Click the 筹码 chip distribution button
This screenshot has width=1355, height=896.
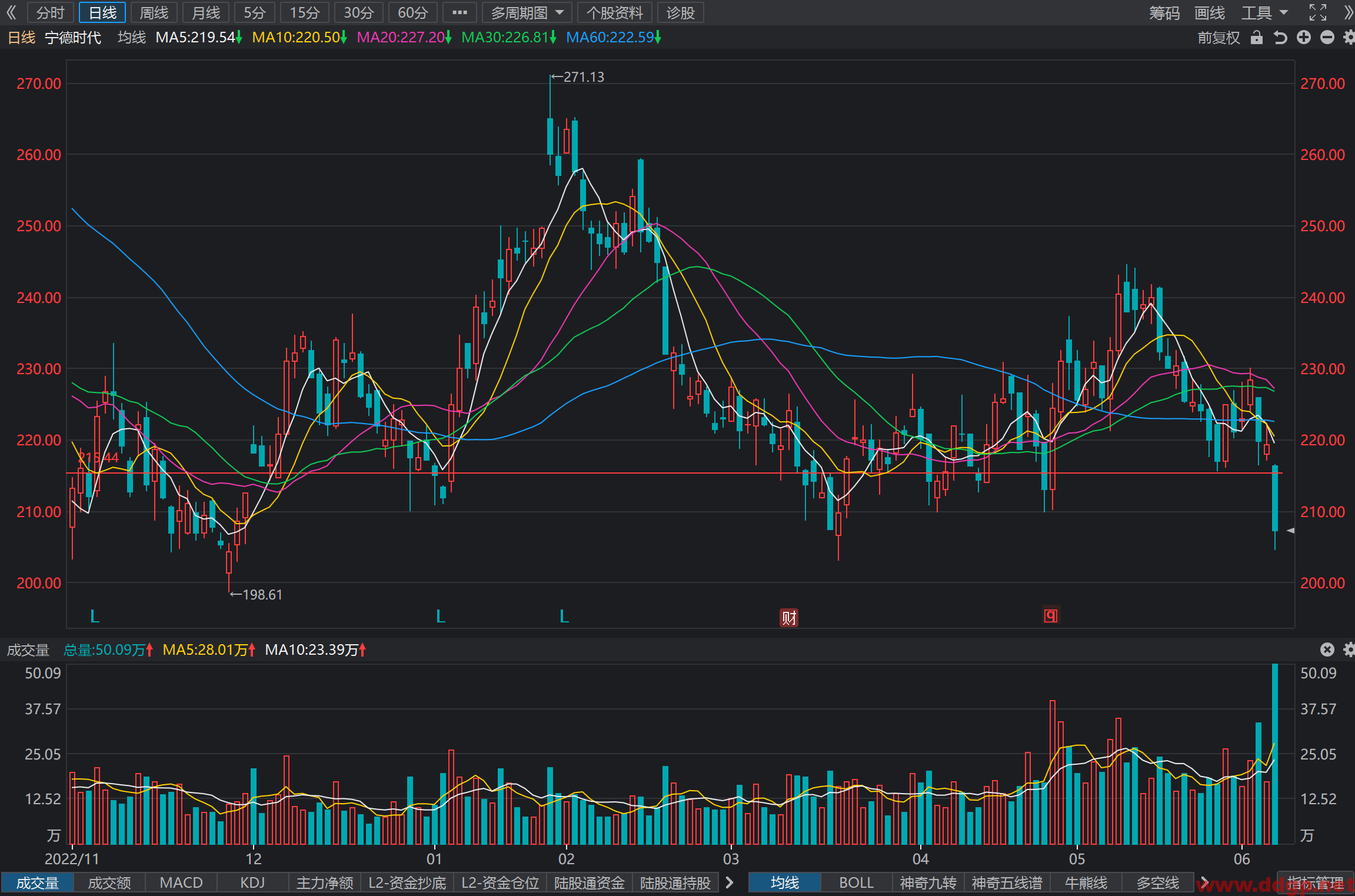[1164, 12]
